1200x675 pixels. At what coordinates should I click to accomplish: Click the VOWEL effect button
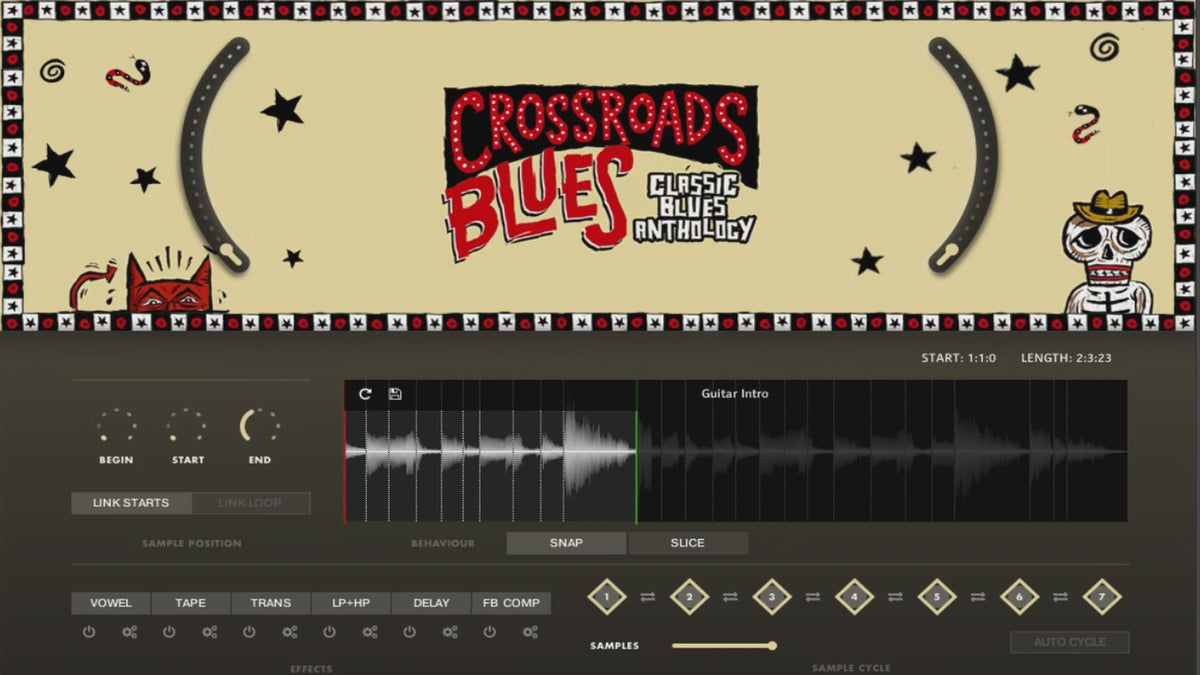tap(110, 603)
